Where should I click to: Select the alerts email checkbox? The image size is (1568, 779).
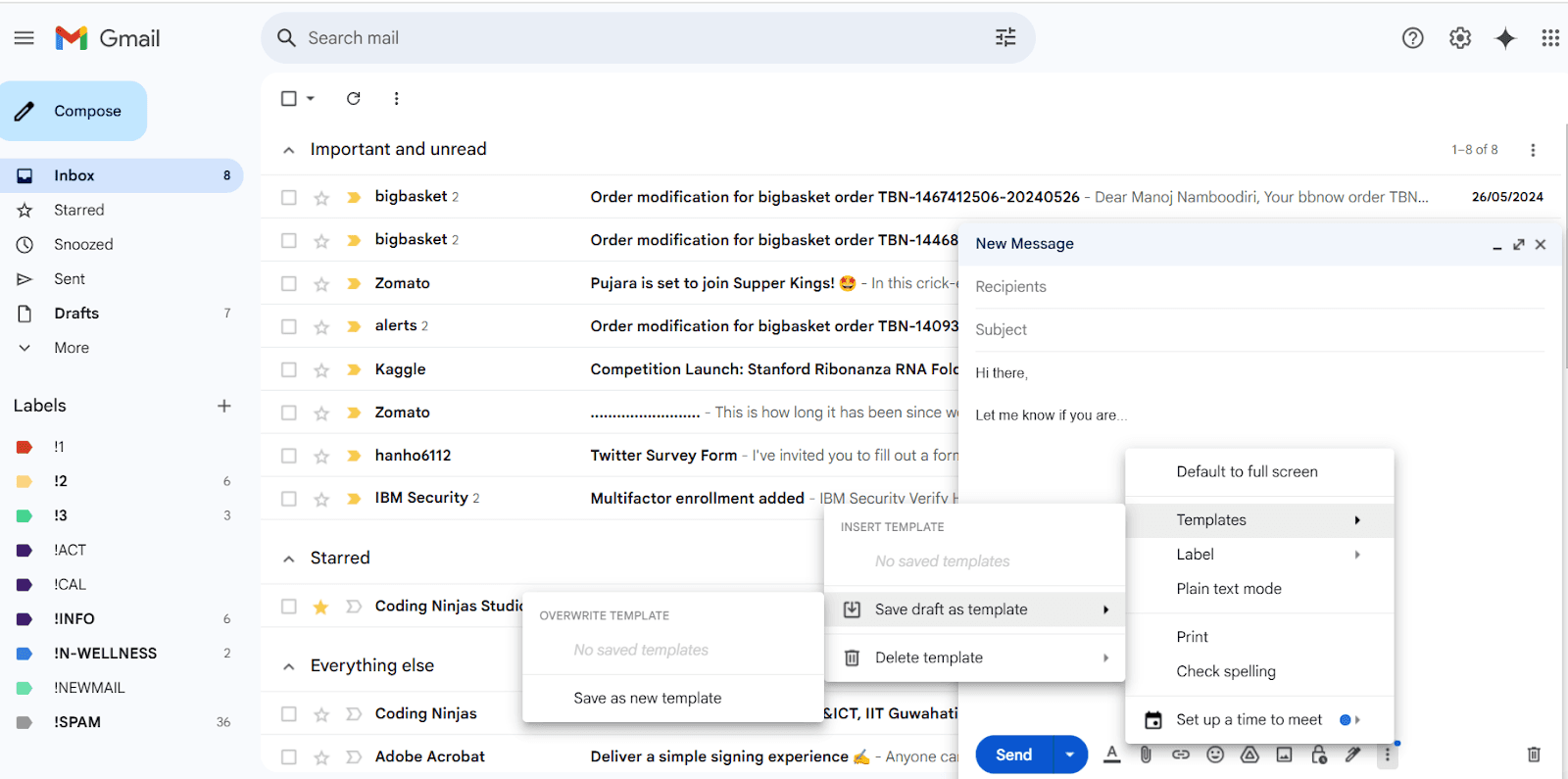[x=288, y=326]
